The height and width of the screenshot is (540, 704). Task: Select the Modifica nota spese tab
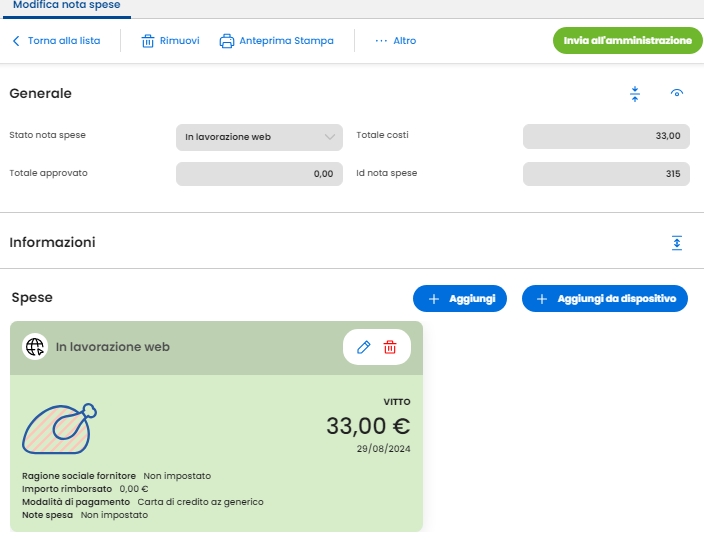66,5
